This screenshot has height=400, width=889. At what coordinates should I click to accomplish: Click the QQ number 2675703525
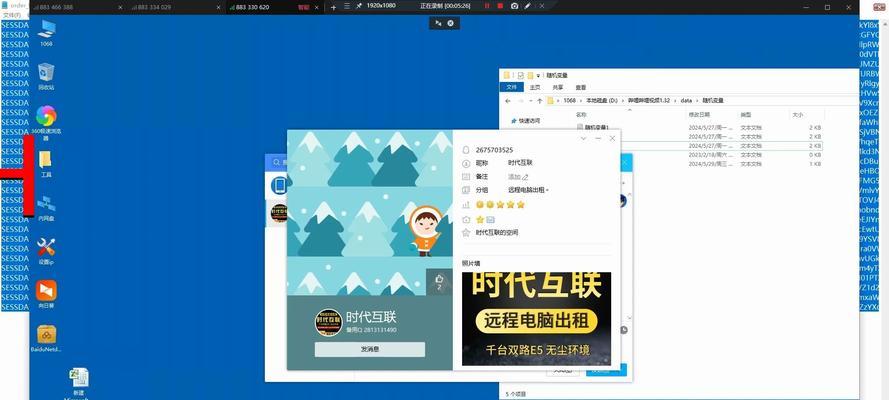[494, 150]
